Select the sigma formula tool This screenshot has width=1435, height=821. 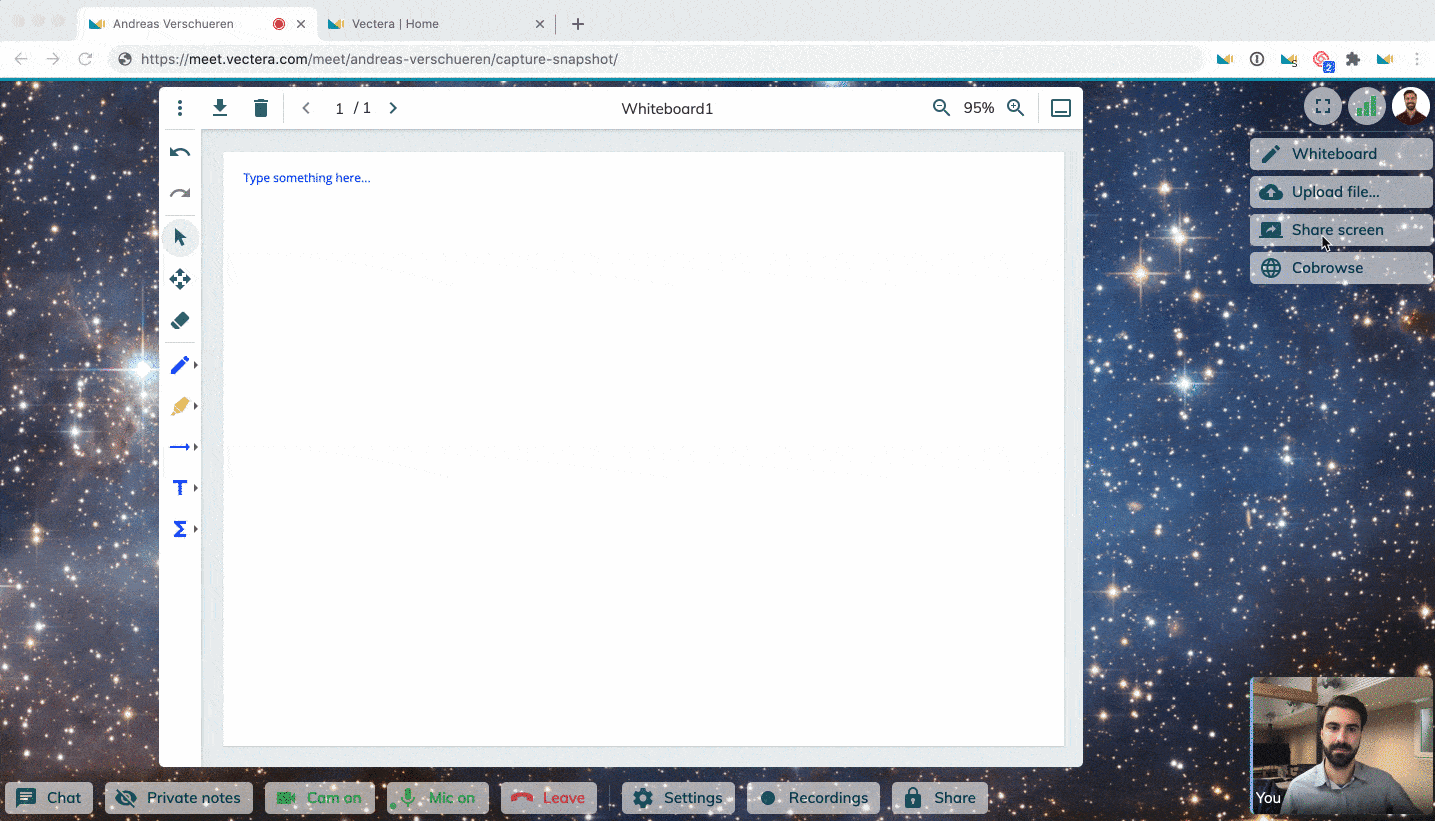click(x=179, y=529)
